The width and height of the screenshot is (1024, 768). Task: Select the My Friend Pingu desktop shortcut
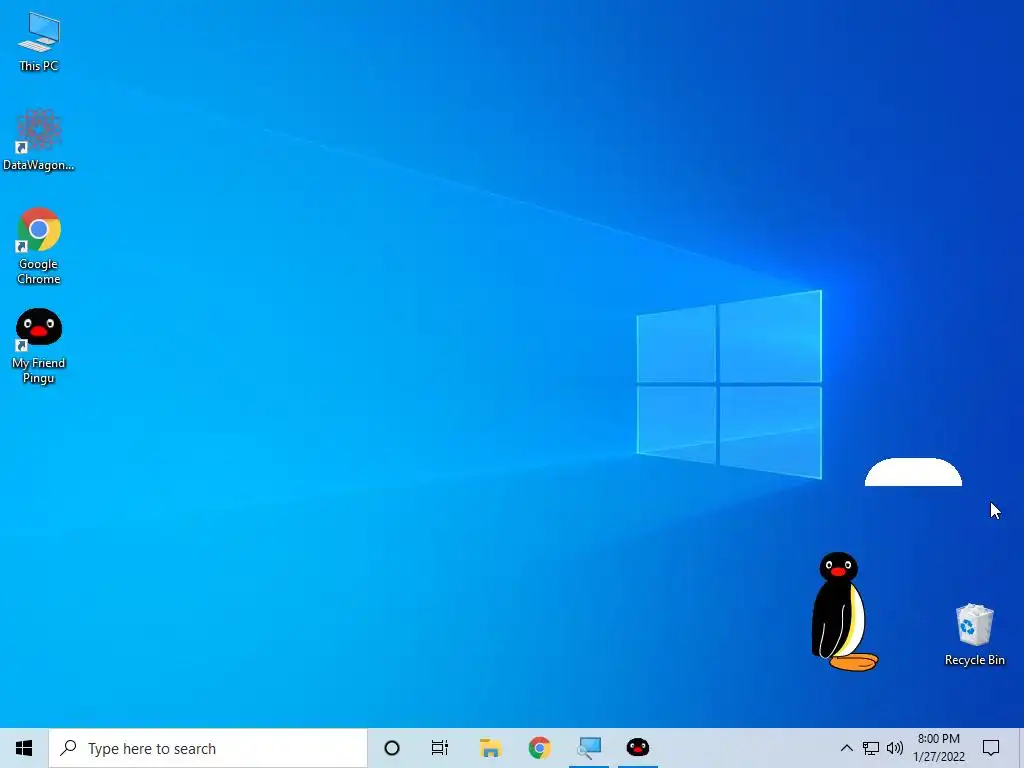click(x=39, y=346)
